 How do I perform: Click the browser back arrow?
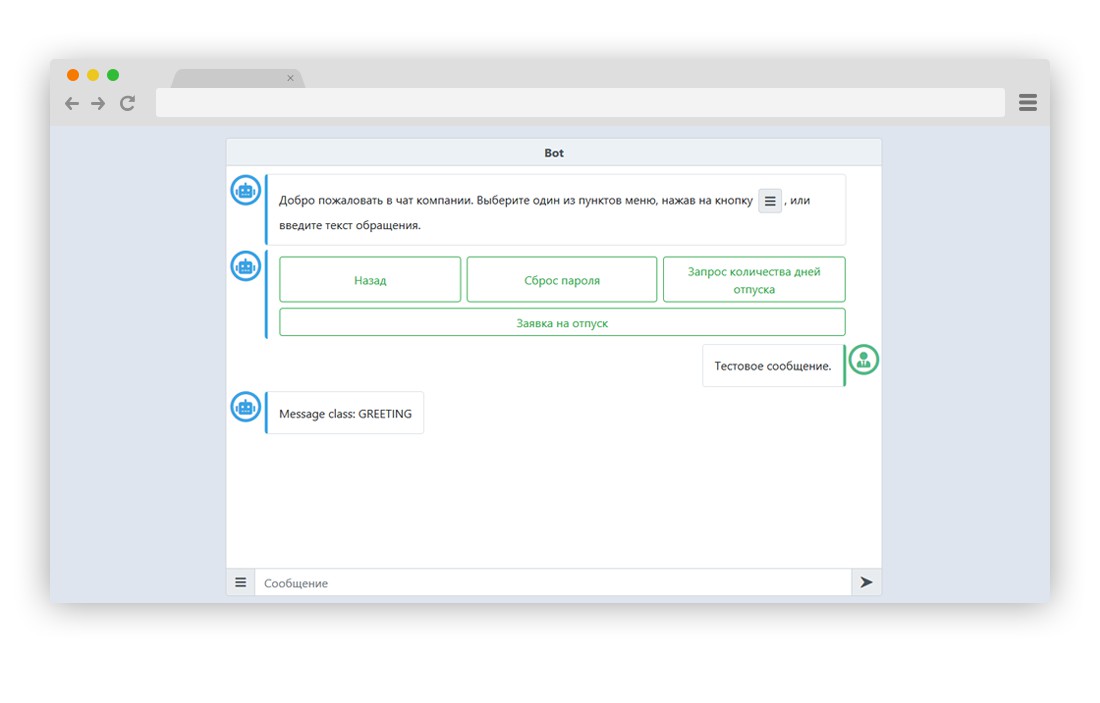[x=72, y=104]
